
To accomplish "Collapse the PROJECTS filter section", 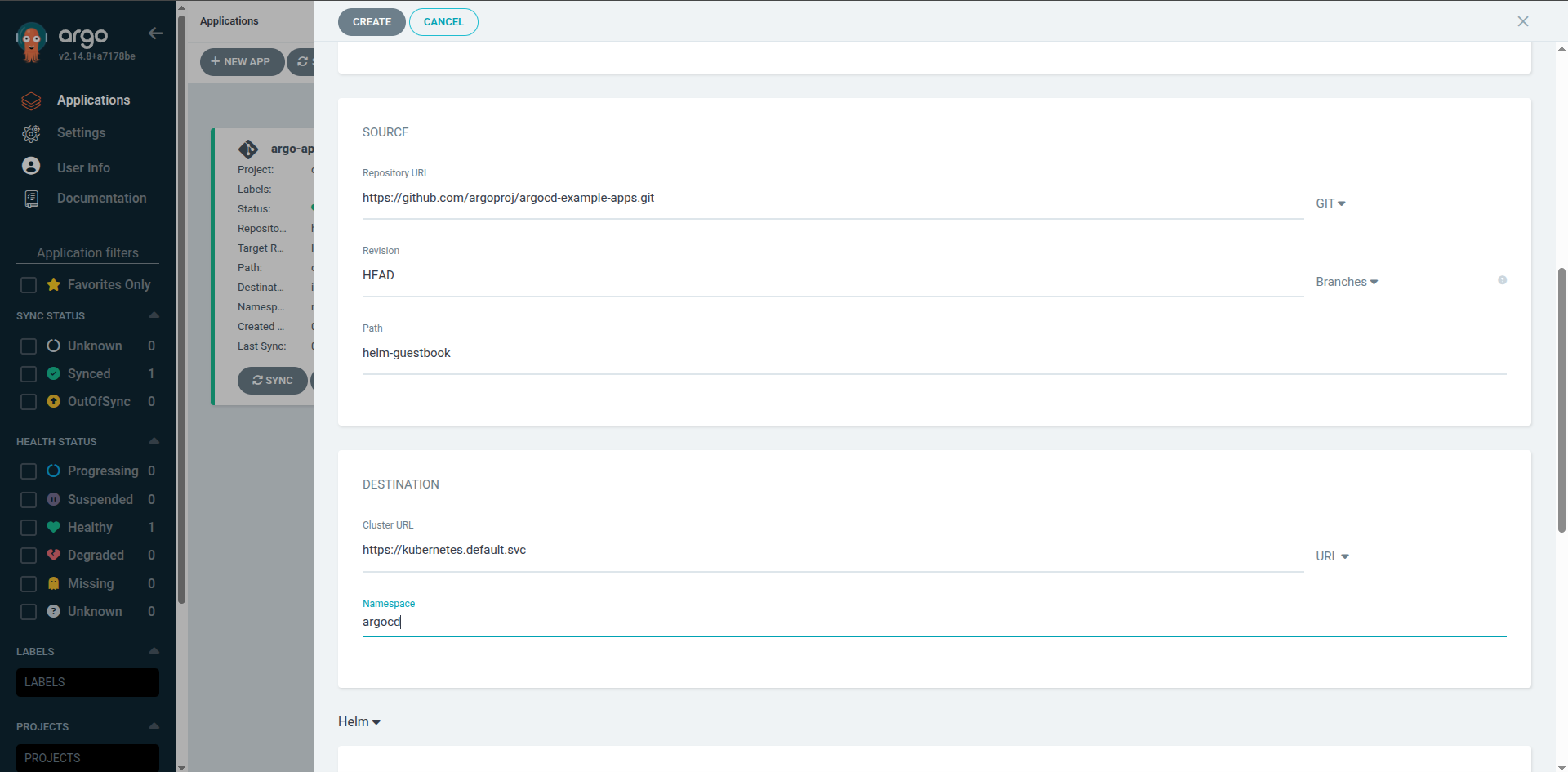I will (x=154, y=726).
